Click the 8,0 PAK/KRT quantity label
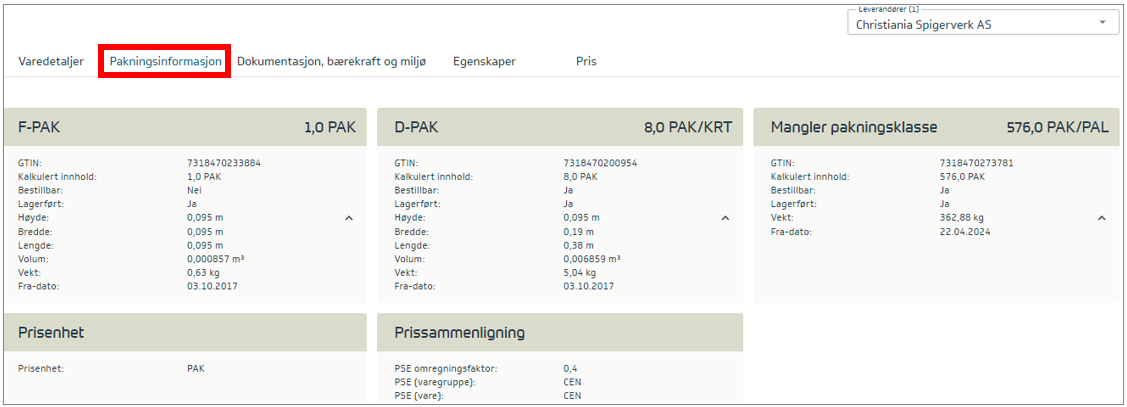1127x407 pixels. (688, 128)
